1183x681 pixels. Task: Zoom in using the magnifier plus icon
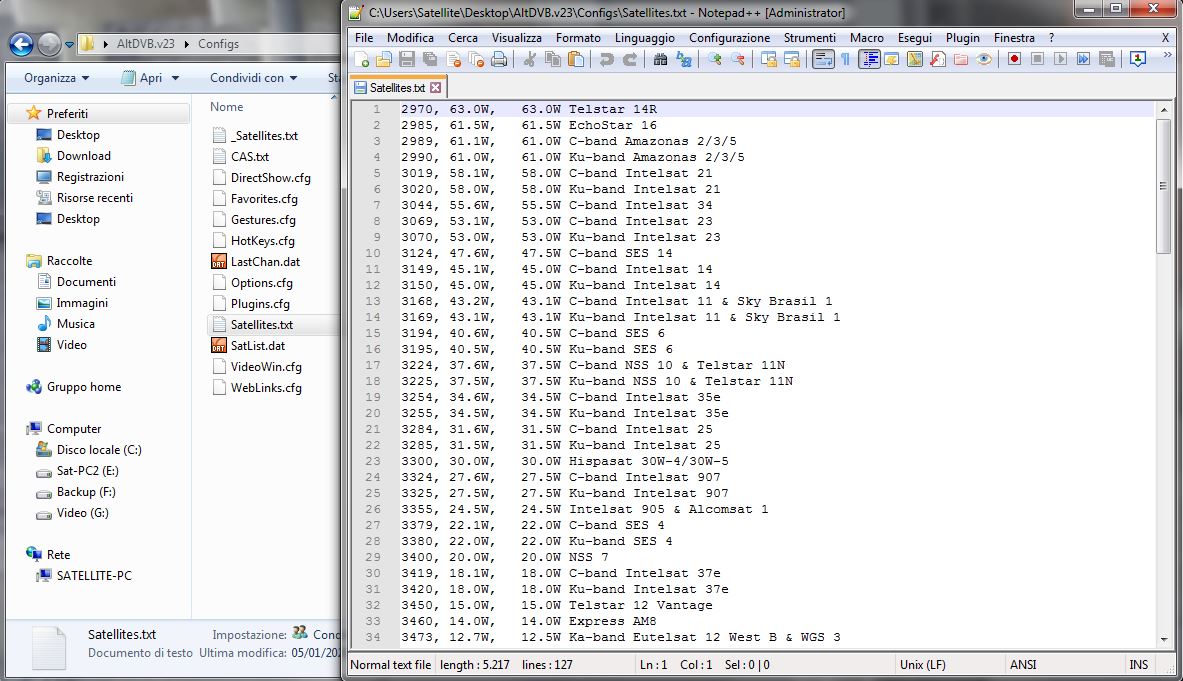pos(714,60)
